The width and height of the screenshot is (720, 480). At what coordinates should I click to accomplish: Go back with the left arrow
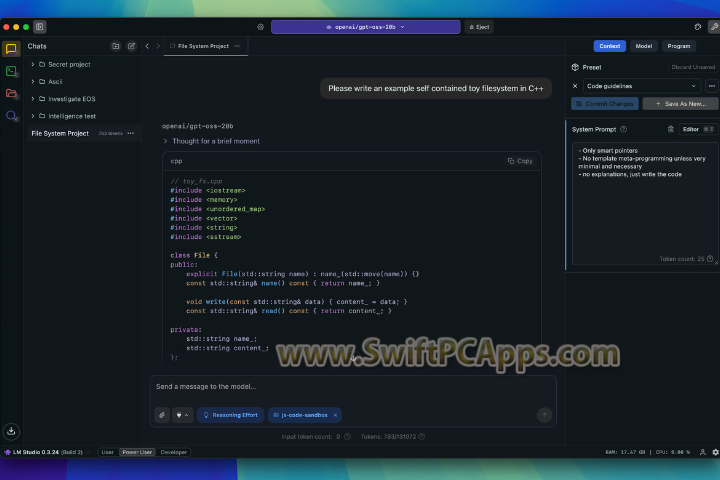pyautogui.click(x=147, y=46)
